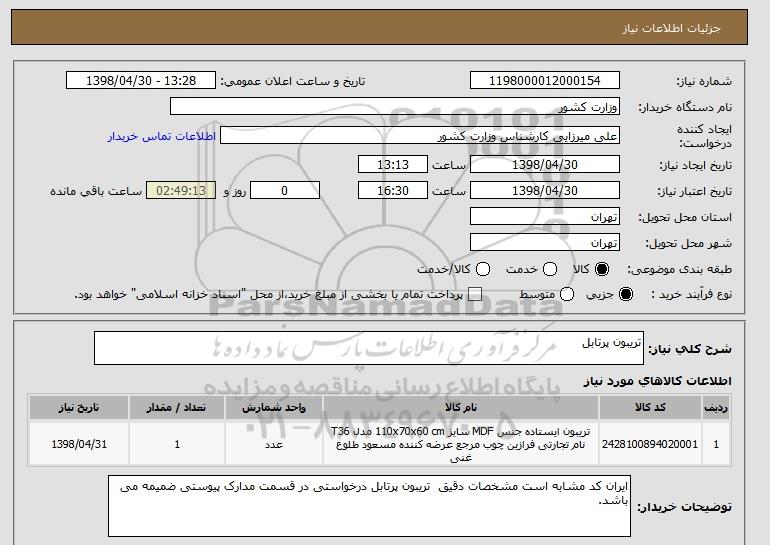Click the remaining days field showing 0
770x545 pixels.
285,191
